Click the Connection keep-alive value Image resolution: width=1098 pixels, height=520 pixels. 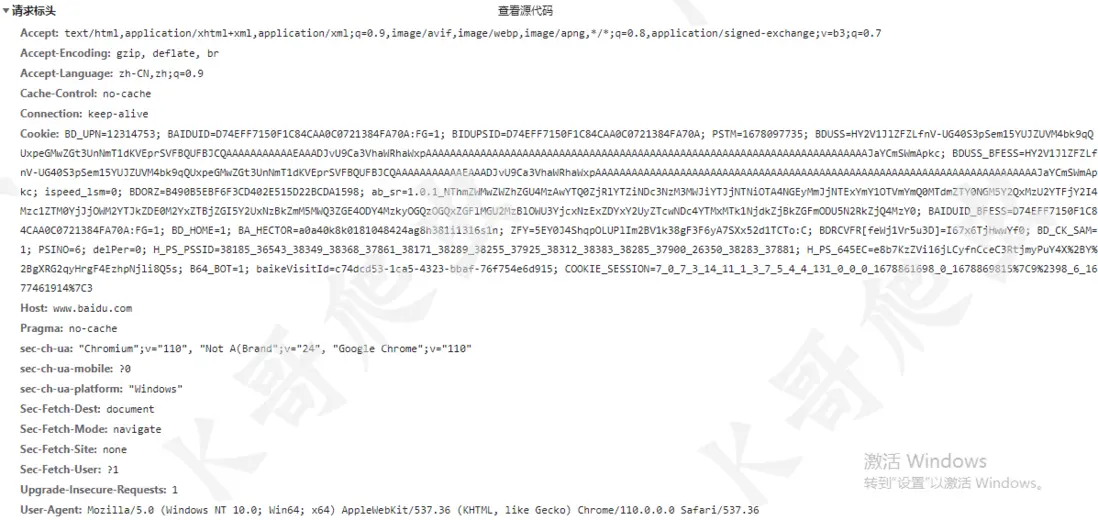coord(118,114)
